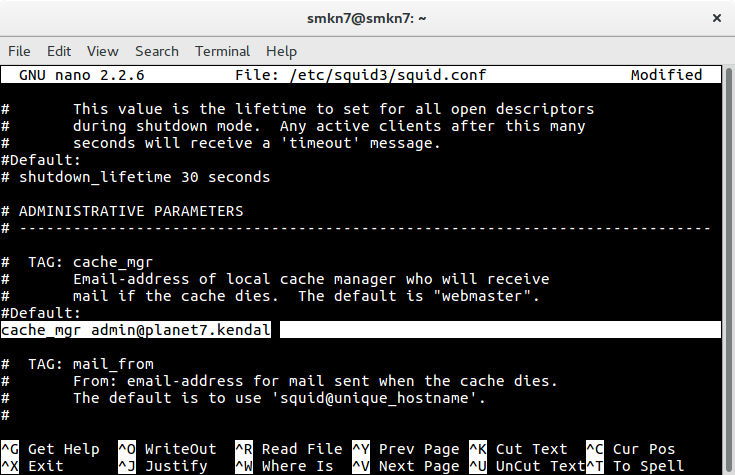This screenshot has height=475, width=735.
Task: Click the window title smkn7@smkn7
Action: click(367, 18)
